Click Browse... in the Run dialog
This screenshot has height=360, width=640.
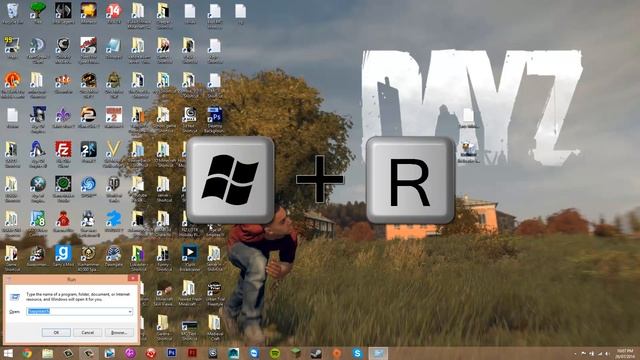[119, 333]
